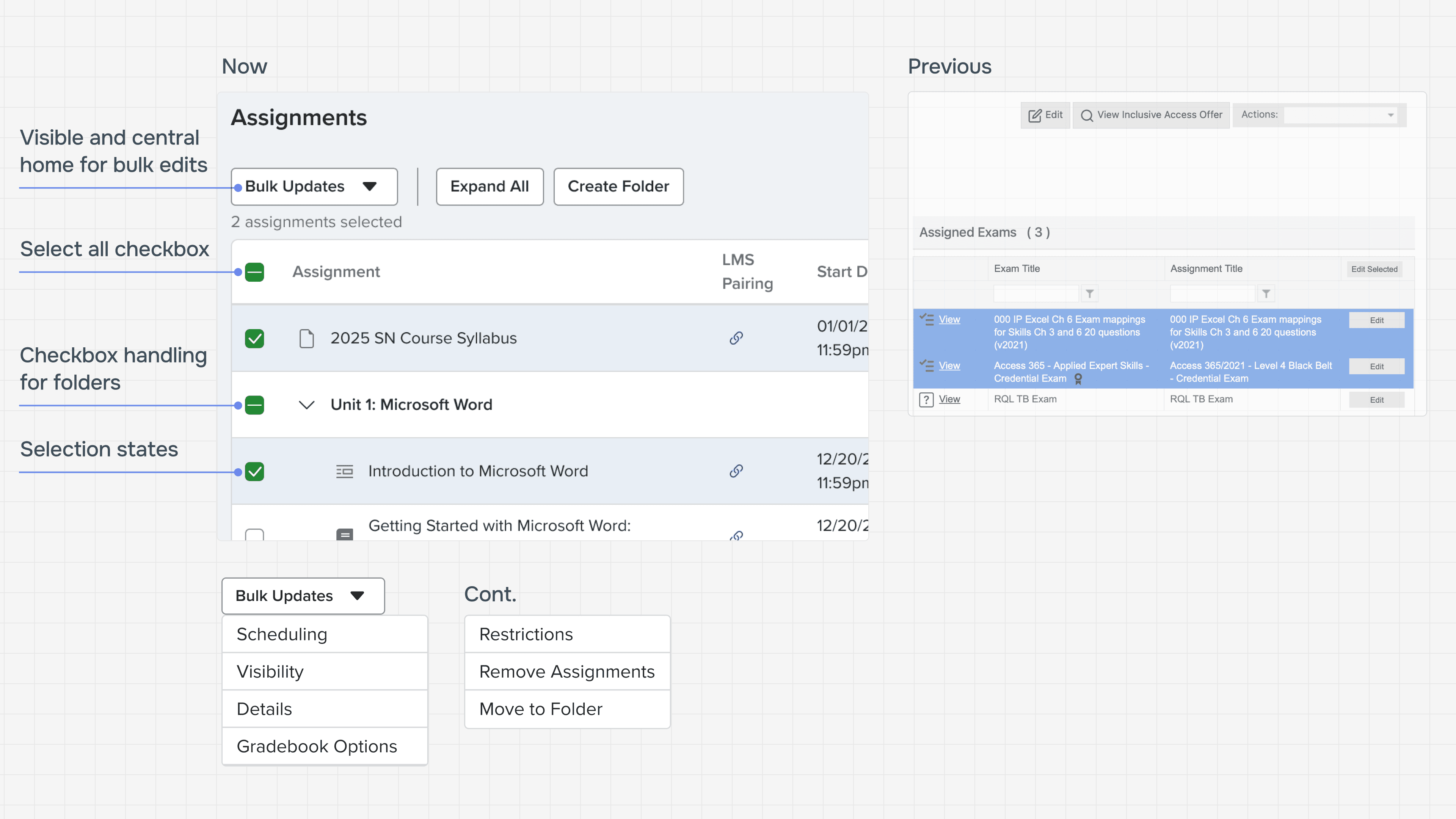The height and width of the screenshot is (819, 1456).
Task: Choose Remove Assignments menu option
Action: tap(567, 672)
